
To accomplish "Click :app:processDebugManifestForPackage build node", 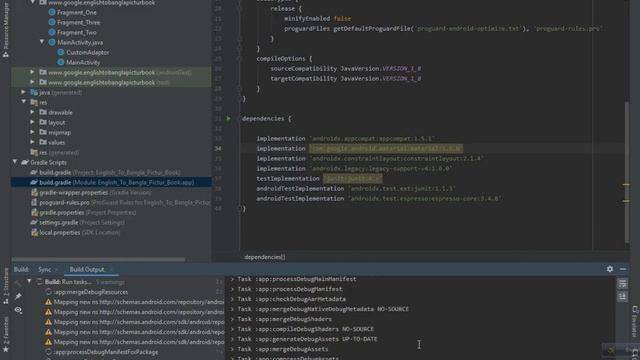I will [106, 352].
